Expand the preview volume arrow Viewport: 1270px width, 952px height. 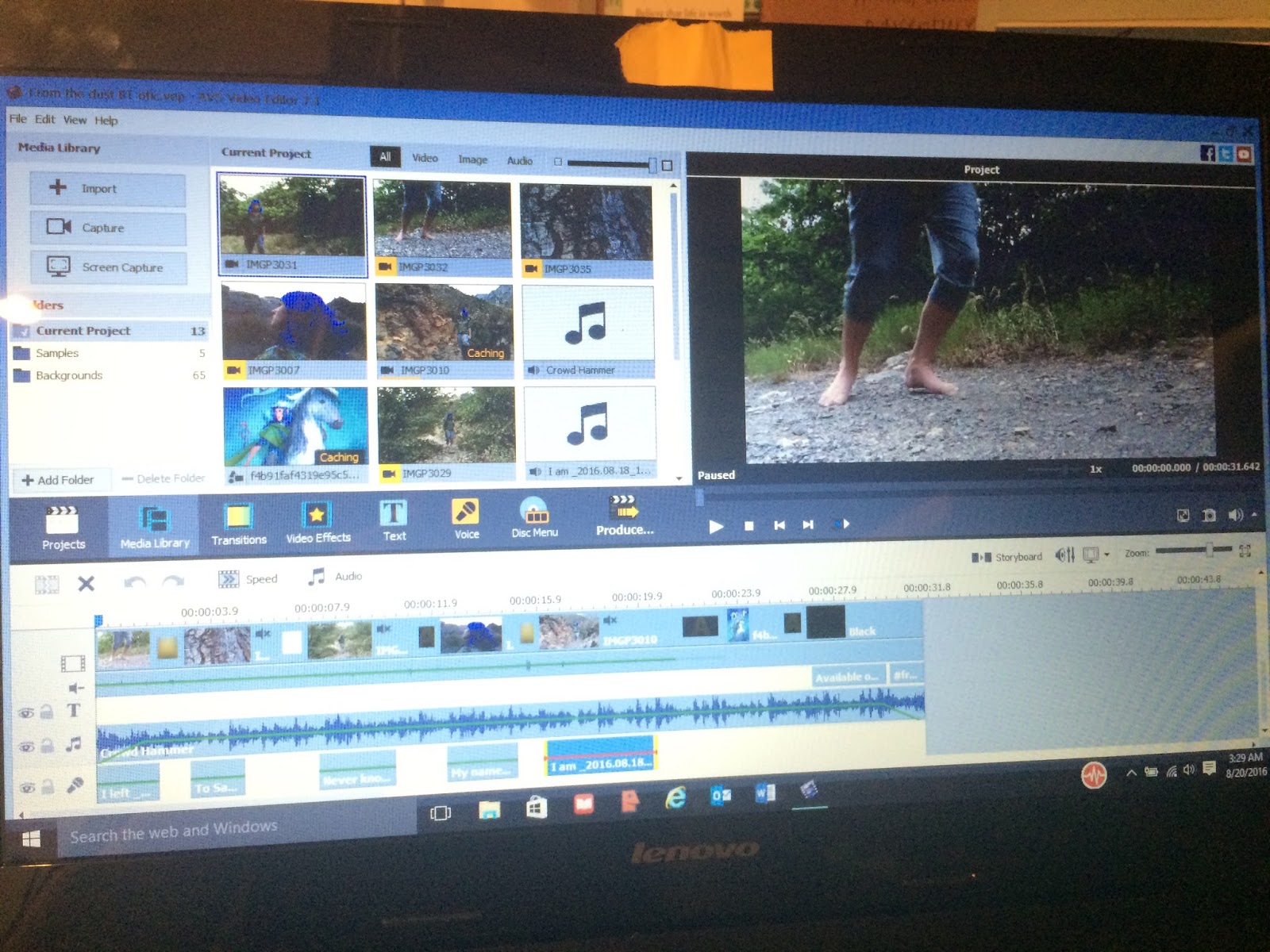(x=1255, y=515)
